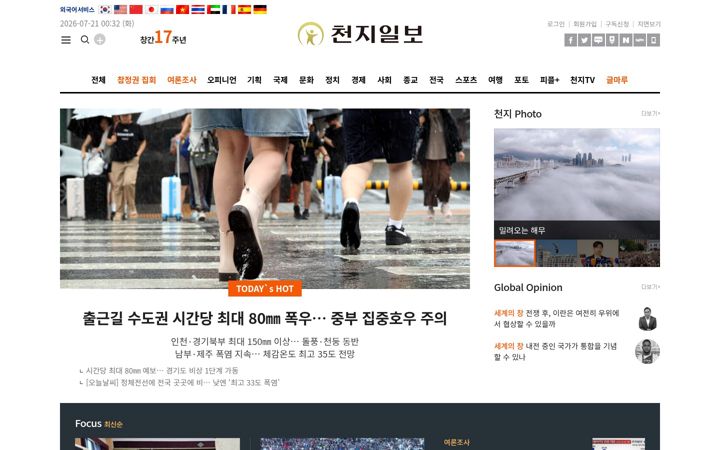720x450 pixels.
Task: Click the 외국어서비스 label
Action: coord(77,9)
